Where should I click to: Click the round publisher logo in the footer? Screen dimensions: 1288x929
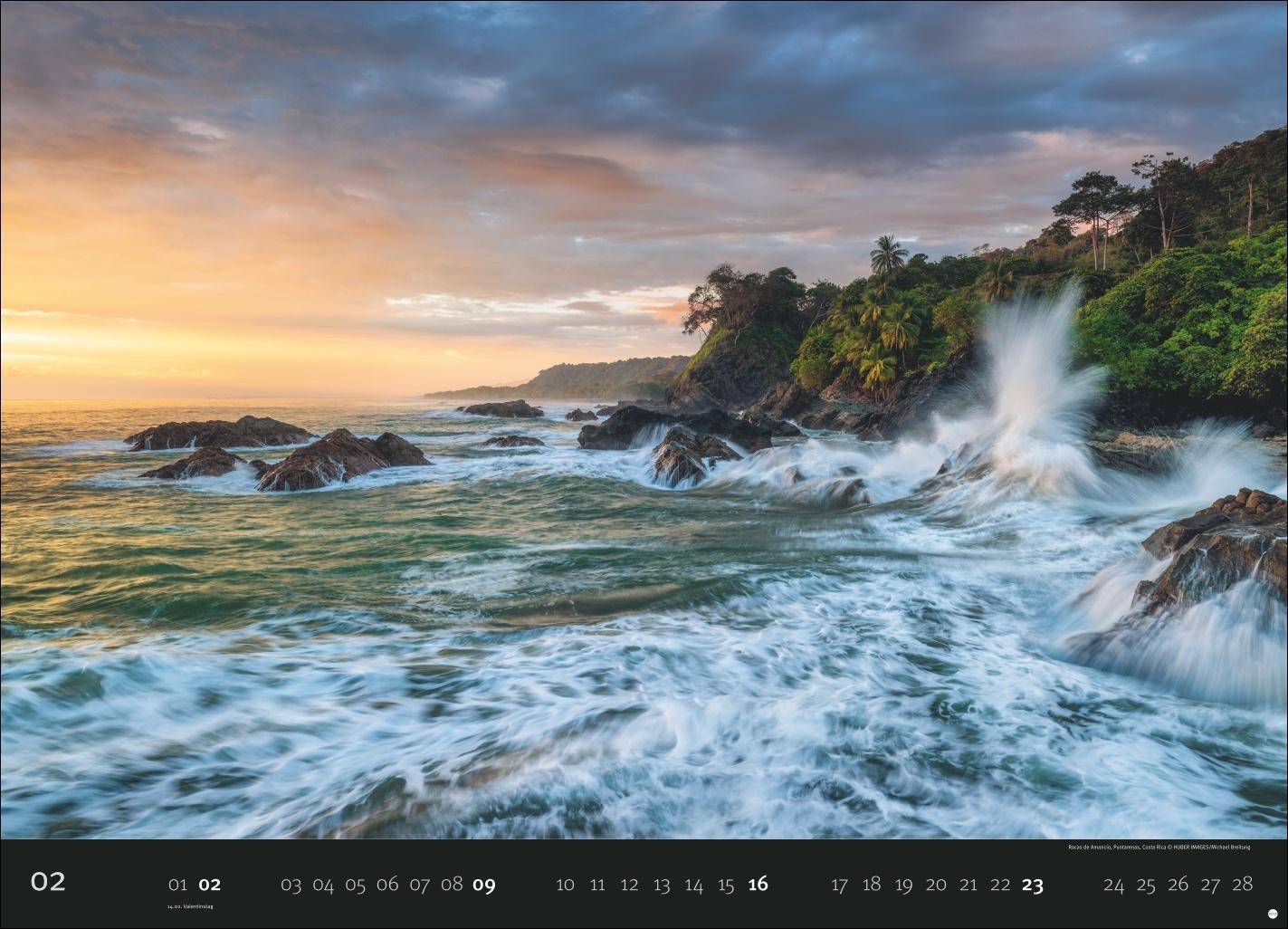pos(1273,915)
